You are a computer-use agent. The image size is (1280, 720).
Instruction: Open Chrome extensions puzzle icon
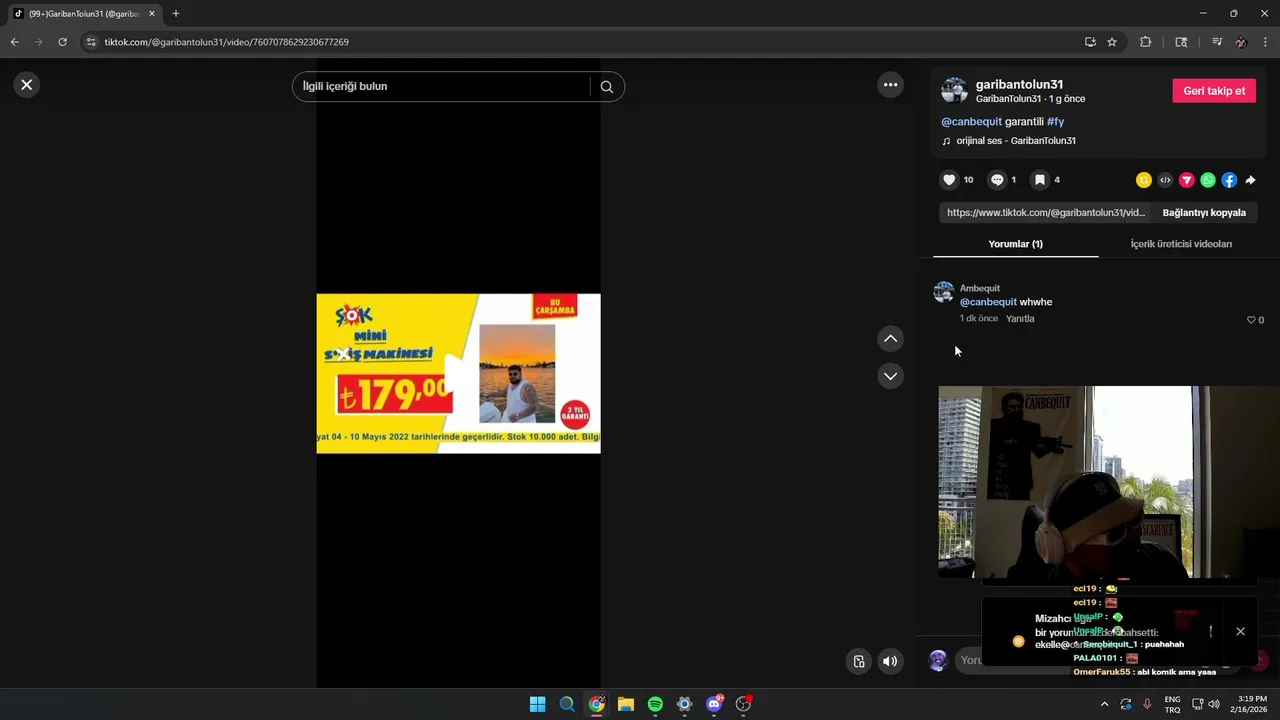click(x=1146, y=42)
